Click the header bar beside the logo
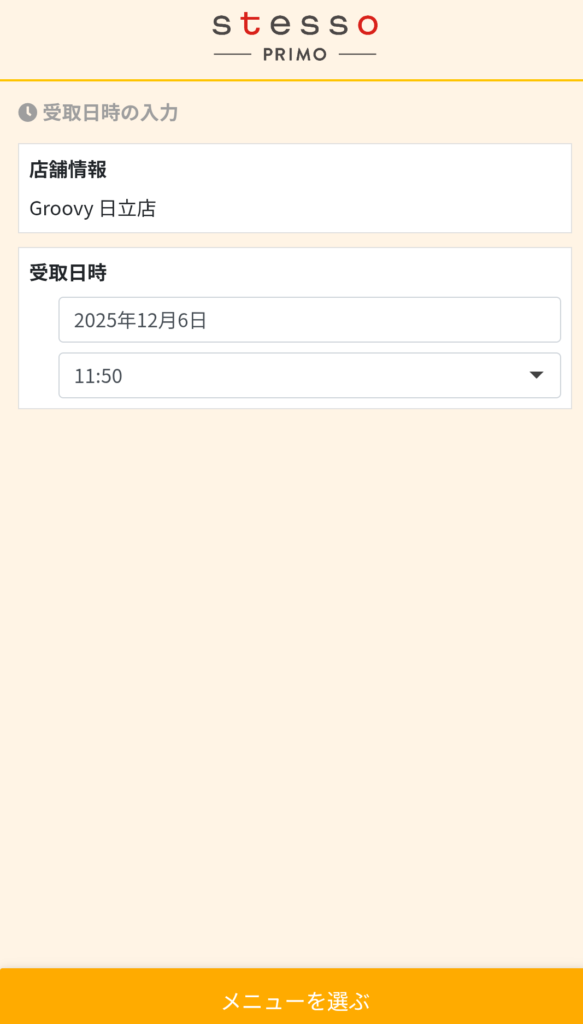 [x=104, y=39]
